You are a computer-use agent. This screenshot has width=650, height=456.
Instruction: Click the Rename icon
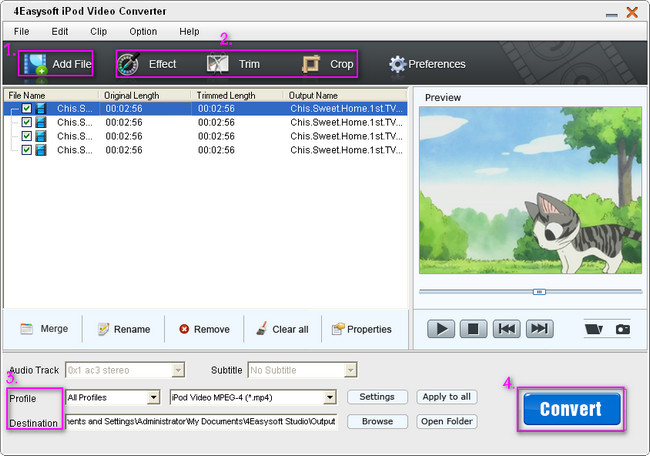103,329
